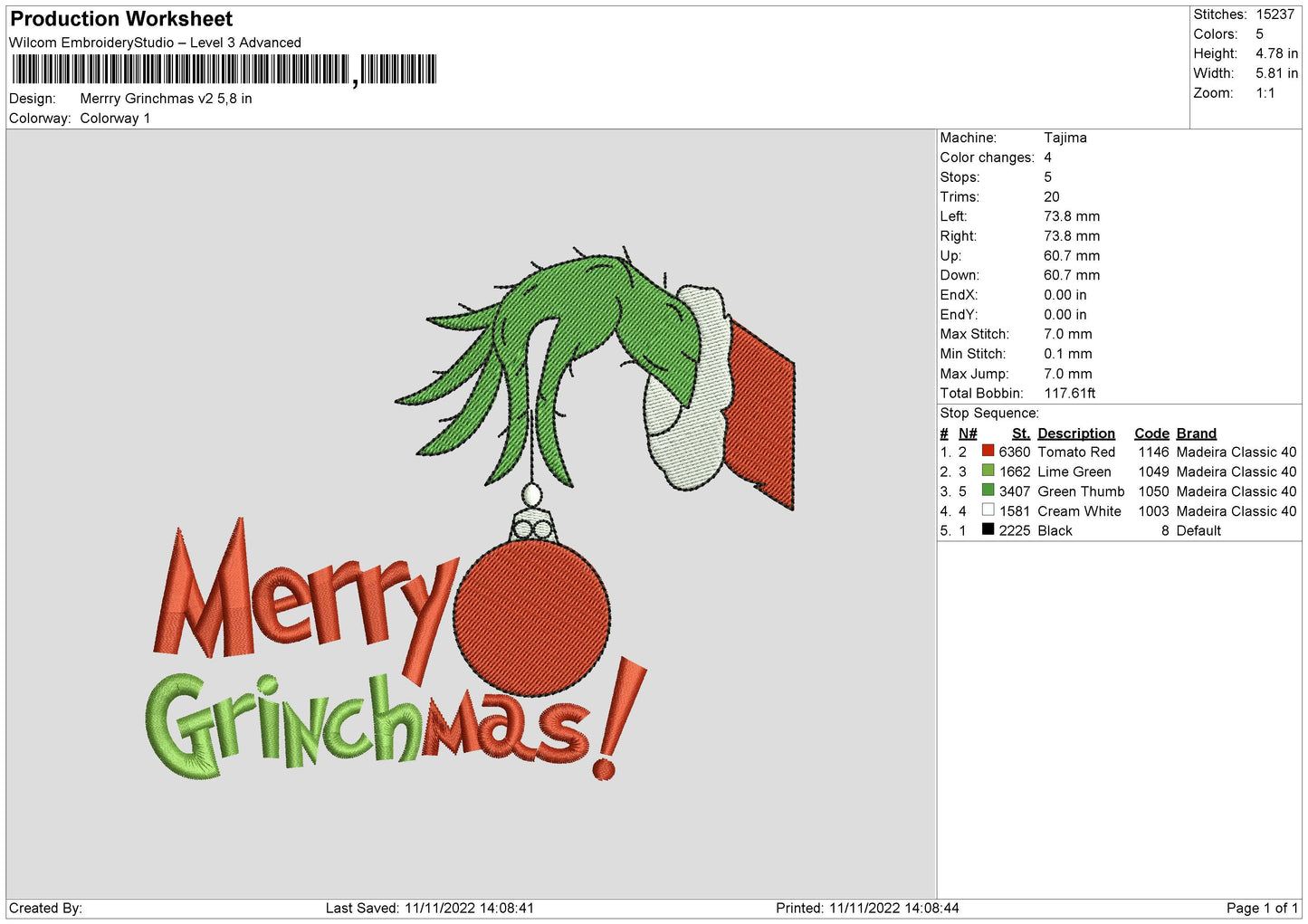Click the Machine value Tajima
This screenshot has width=1308, height=924.
[1065, 138]
